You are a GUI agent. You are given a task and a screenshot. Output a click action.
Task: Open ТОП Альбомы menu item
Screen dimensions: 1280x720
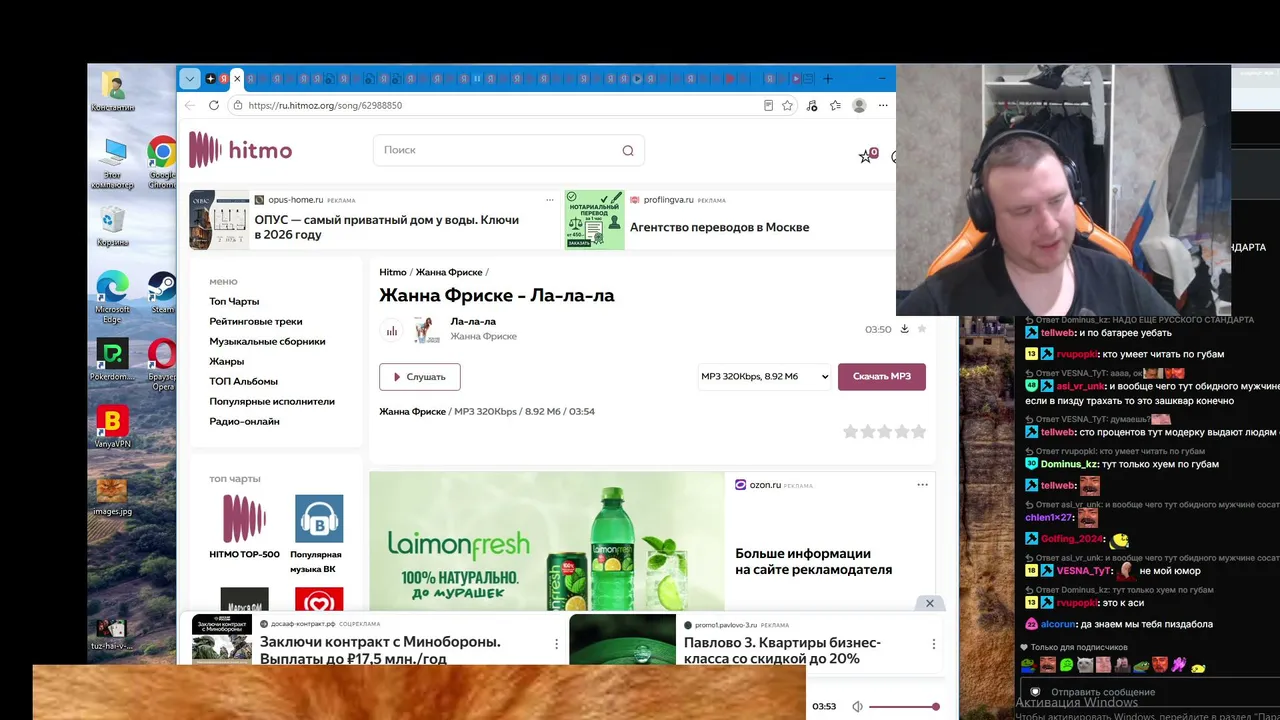(243, 381)
